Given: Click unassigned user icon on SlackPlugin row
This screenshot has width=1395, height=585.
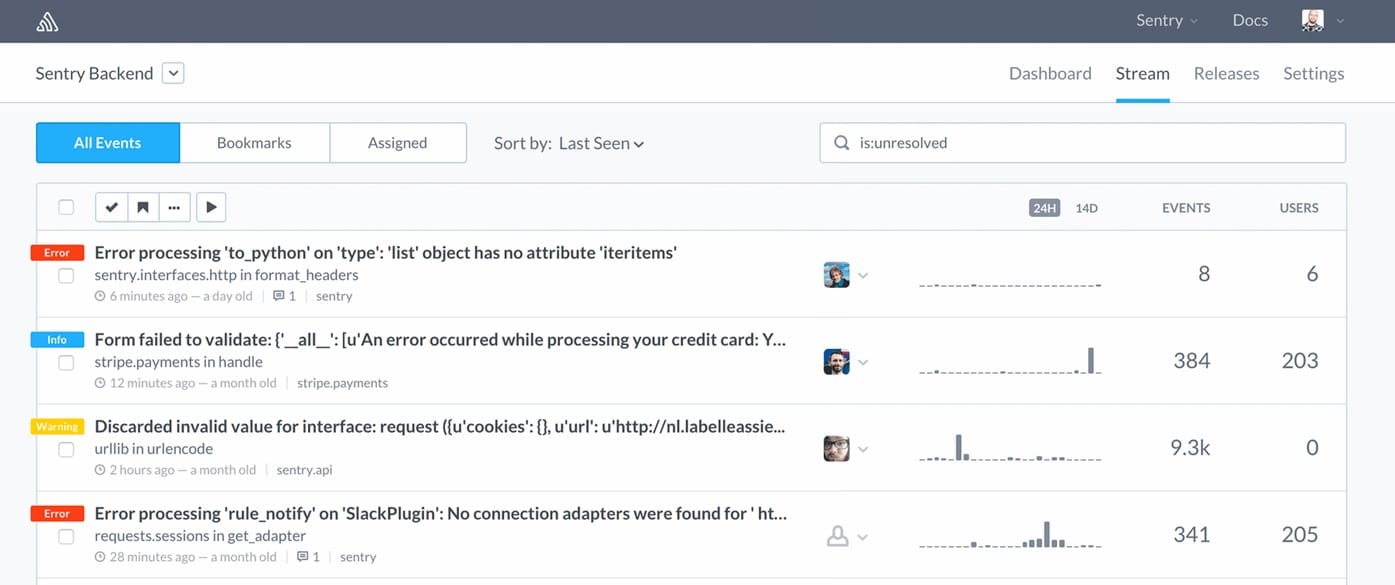Looking at the screenshot, I should 837,537.
